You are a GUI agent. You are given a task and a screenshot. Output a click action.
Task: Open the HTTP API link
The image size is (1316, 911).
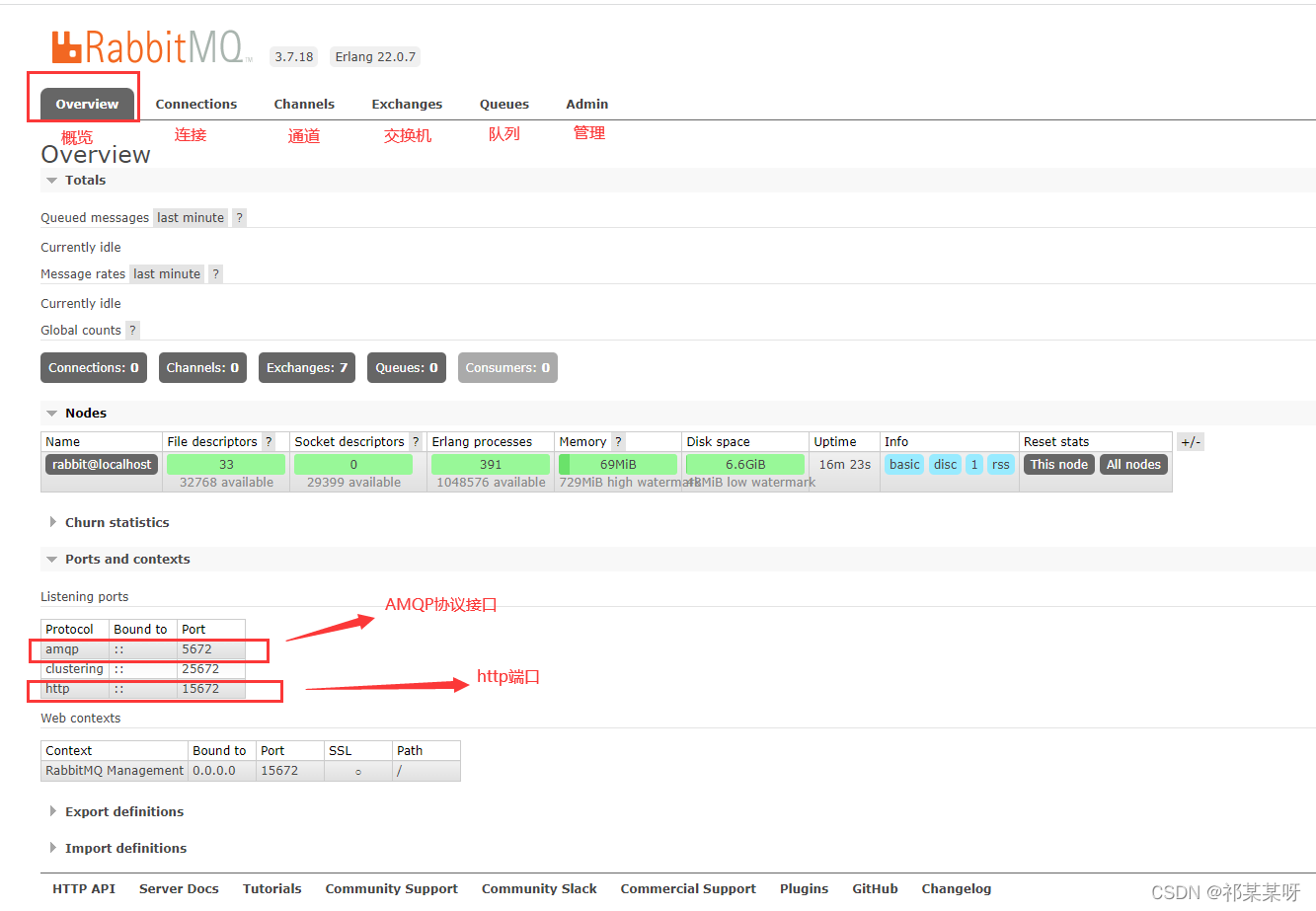click(84, 889)
